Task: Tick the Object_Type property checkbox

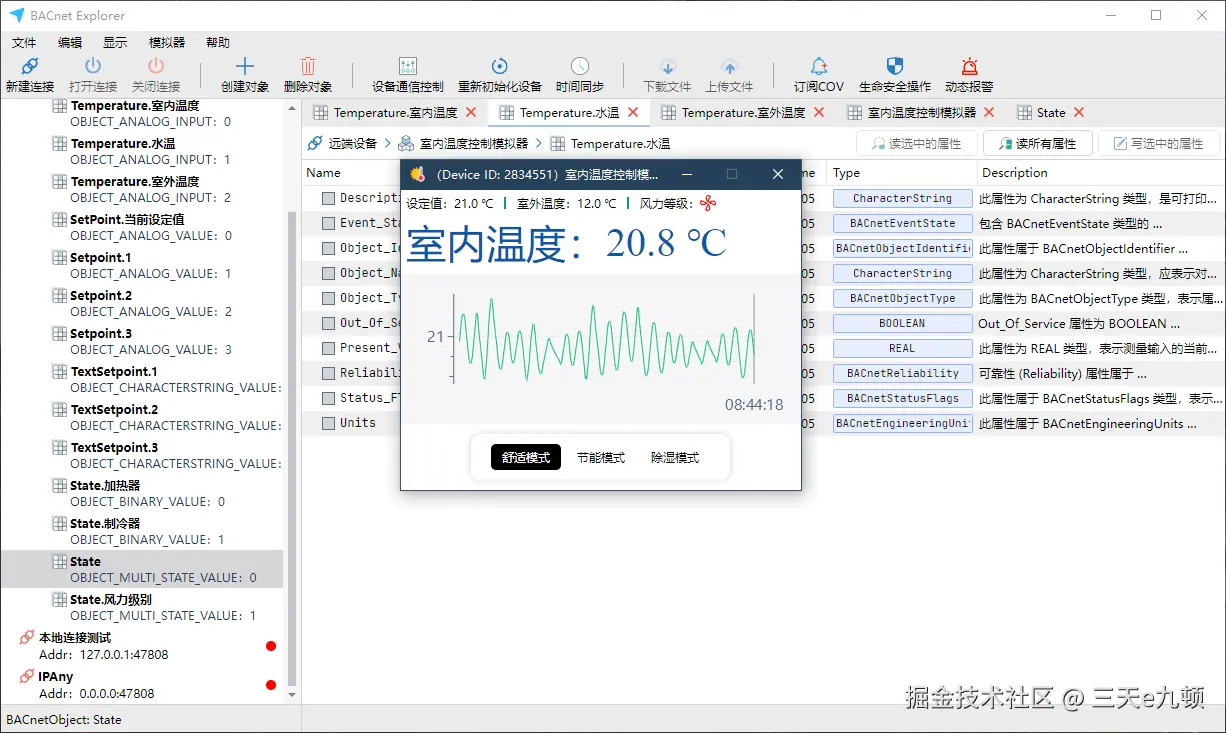Action: pyautogui.click(x=328, y=298)
